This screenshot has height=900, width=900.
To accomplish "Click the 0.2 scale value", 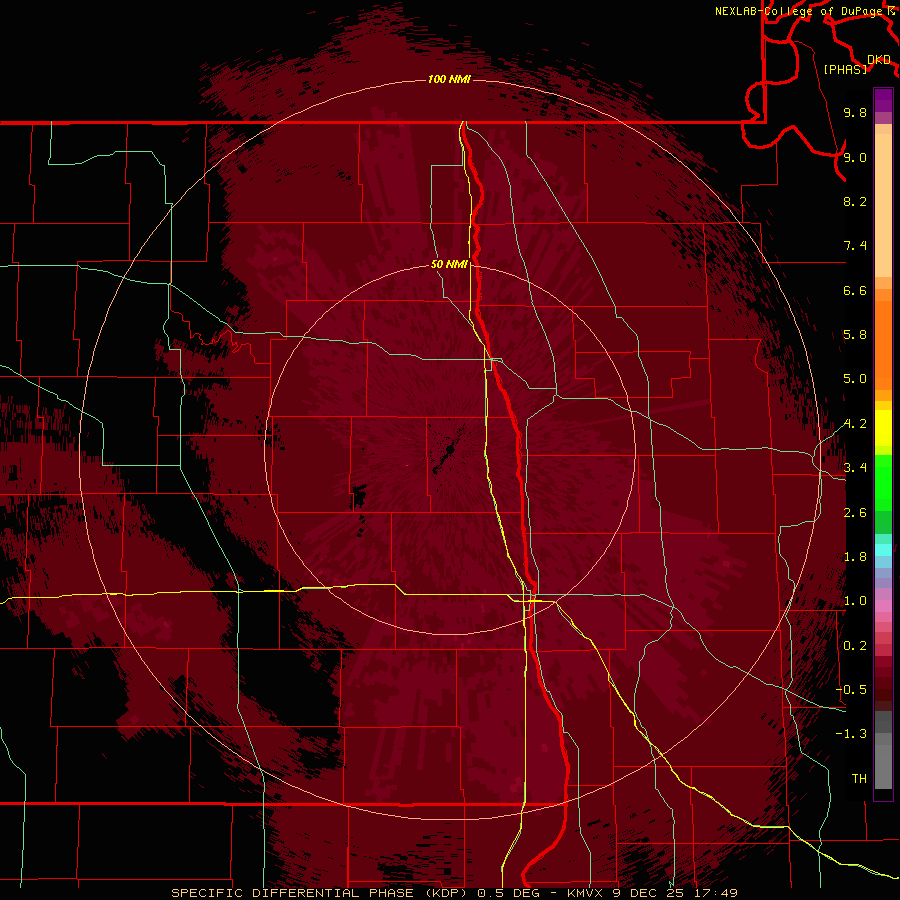I will click(x=855, y=646).
